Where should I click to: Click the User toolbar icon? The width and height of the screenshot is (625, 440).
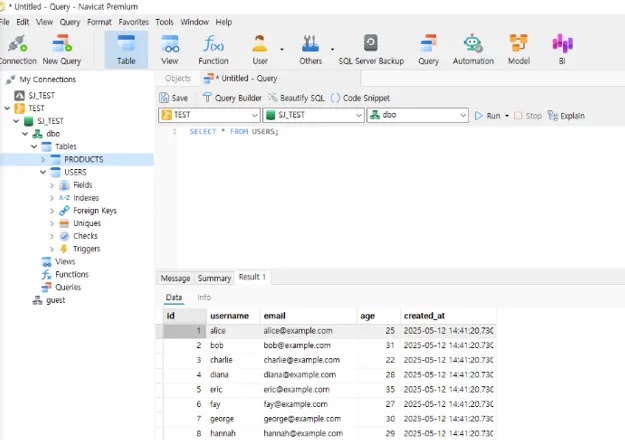[260, 50]
